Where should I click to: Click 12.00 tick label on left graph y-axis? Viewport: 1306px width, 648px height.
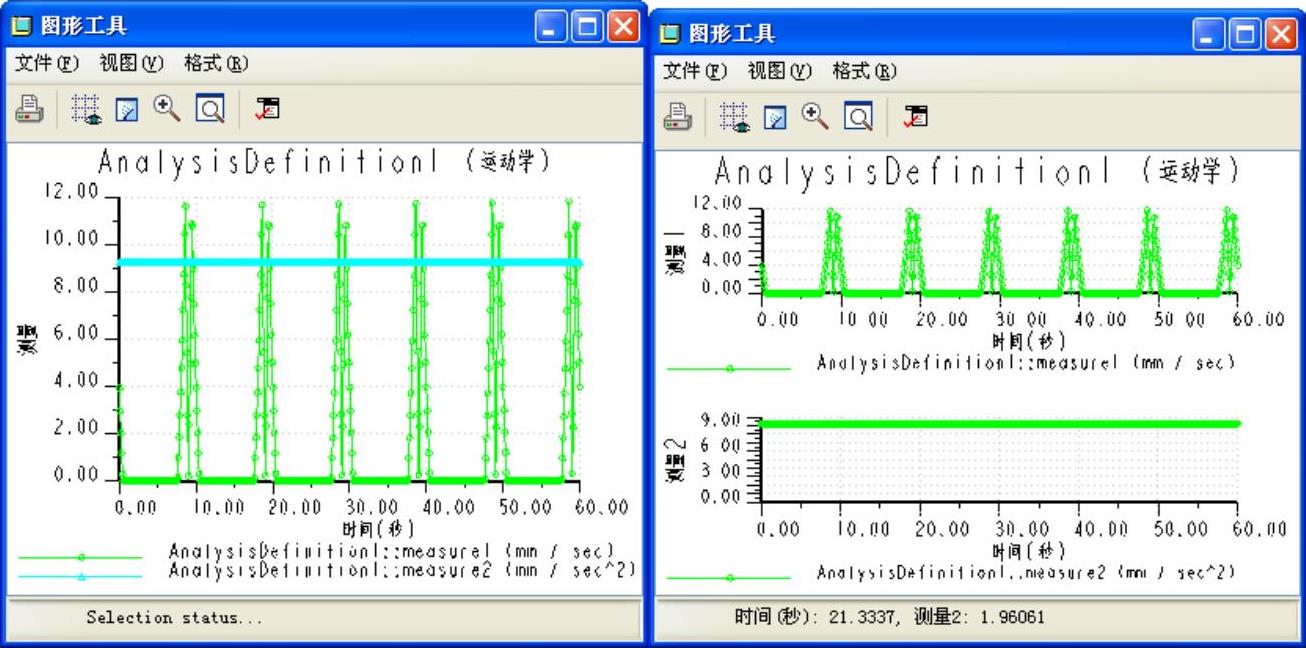tap(72, 192)
